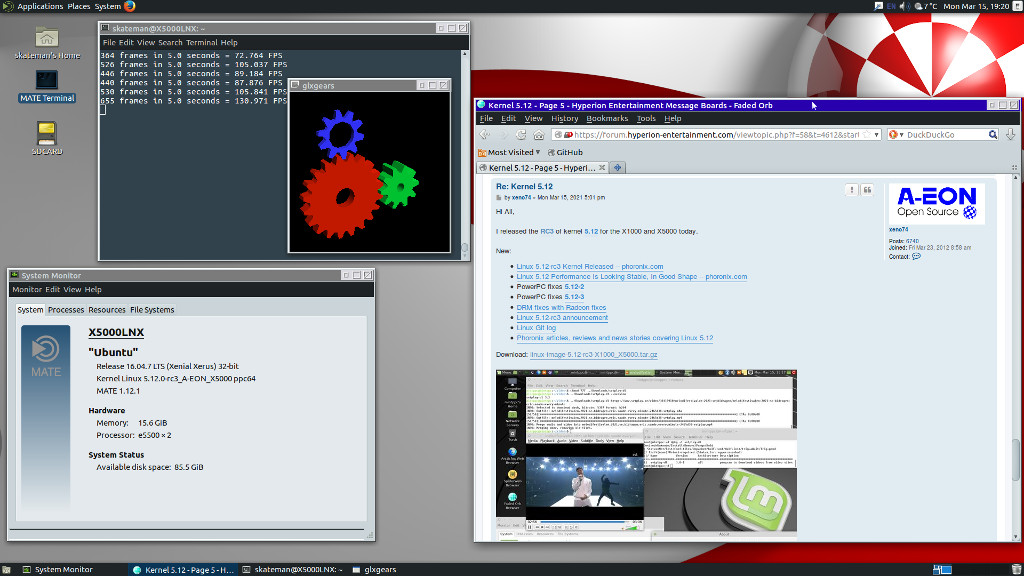1024x576 pixels.
Task: Click the browser Forward arrow button
Action: coord(502,135)
